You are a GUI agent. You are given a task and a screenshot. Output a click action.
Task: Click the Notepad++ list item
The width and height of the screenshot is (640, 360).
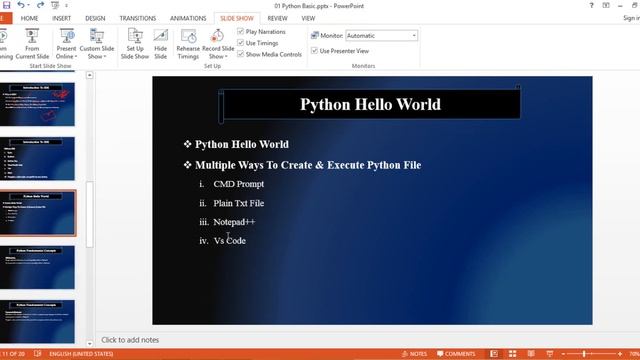pyautogui.click(x=234, y=222)
